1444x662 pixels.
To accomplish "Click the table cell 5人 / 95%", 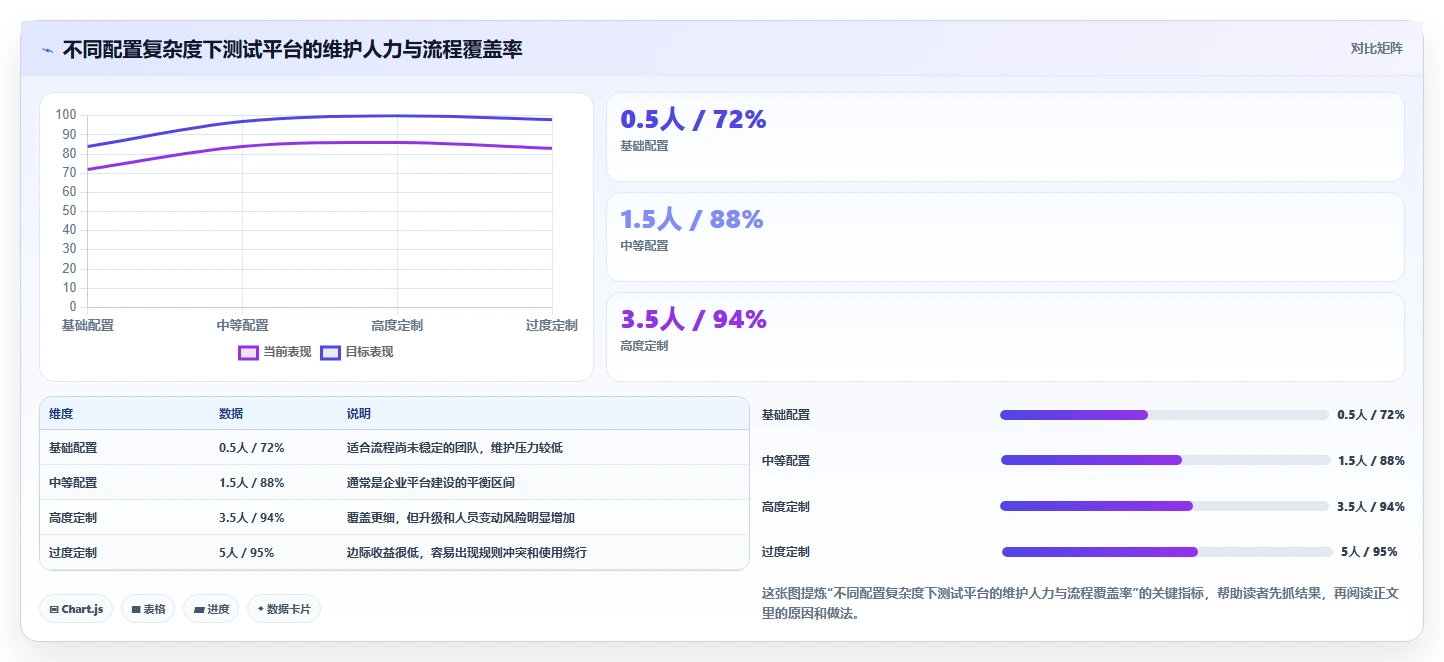I will pos(247,552).
